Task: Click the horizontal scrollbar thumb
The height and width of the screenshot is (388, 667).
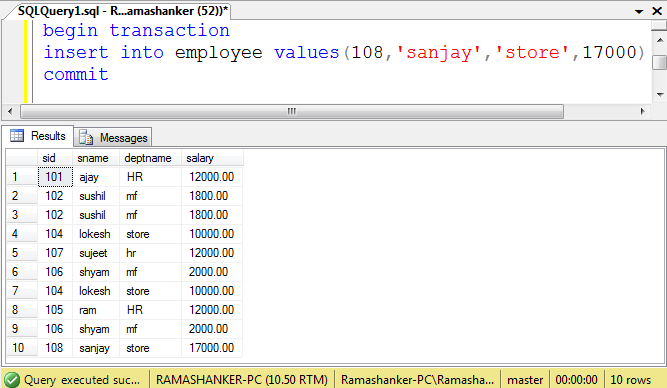Action: (292, 111)
